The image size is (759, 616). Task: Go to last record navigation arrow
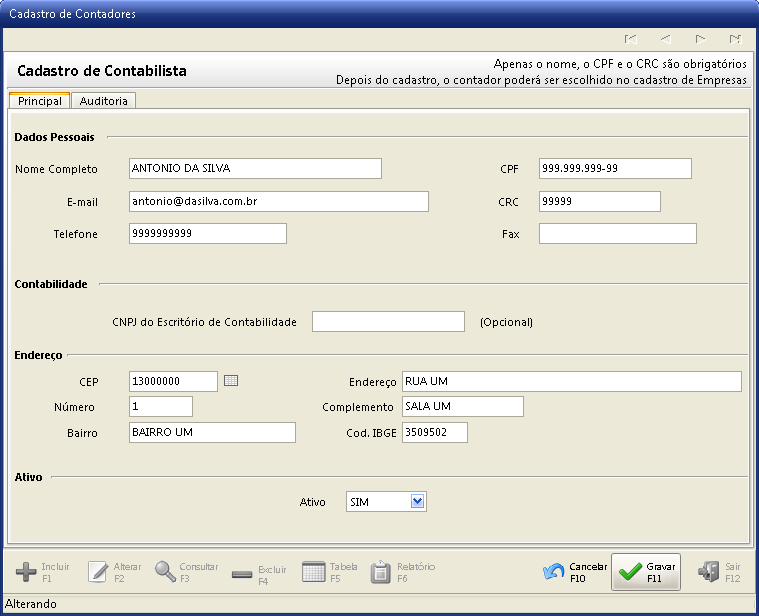(735, 39)
